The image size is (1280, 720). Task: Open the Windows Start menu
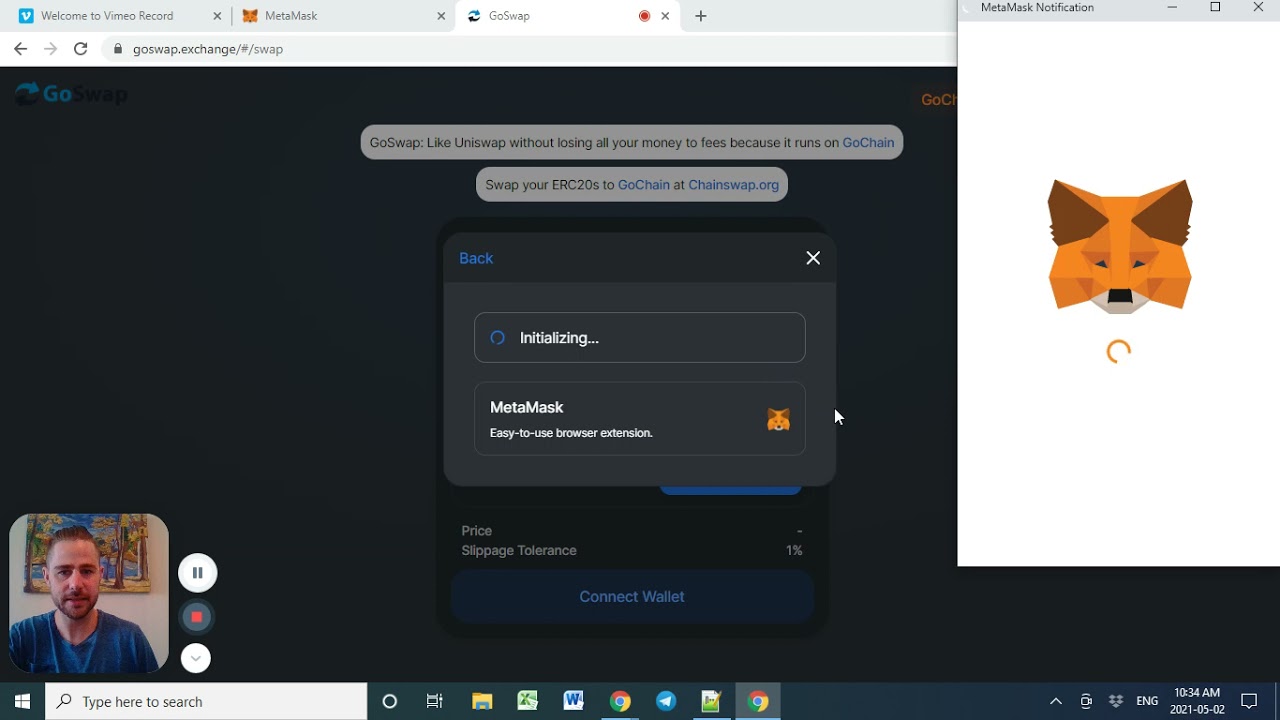[x=22, y=701]
